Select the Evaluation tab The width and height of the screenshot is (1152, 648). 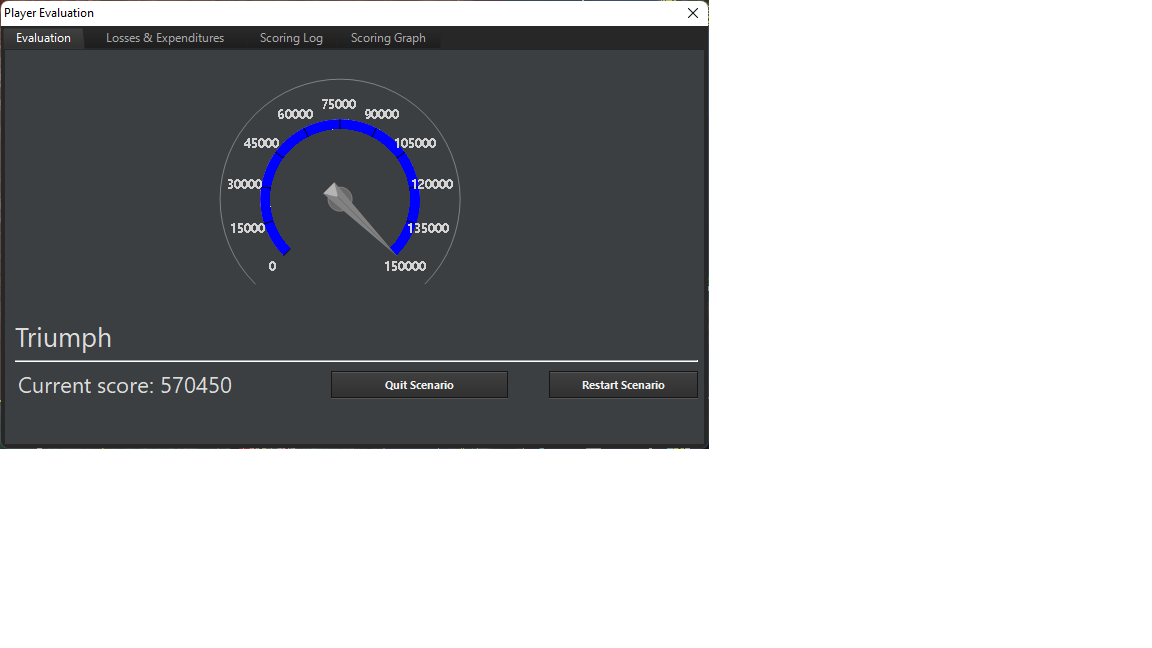[x=43, y=38]
